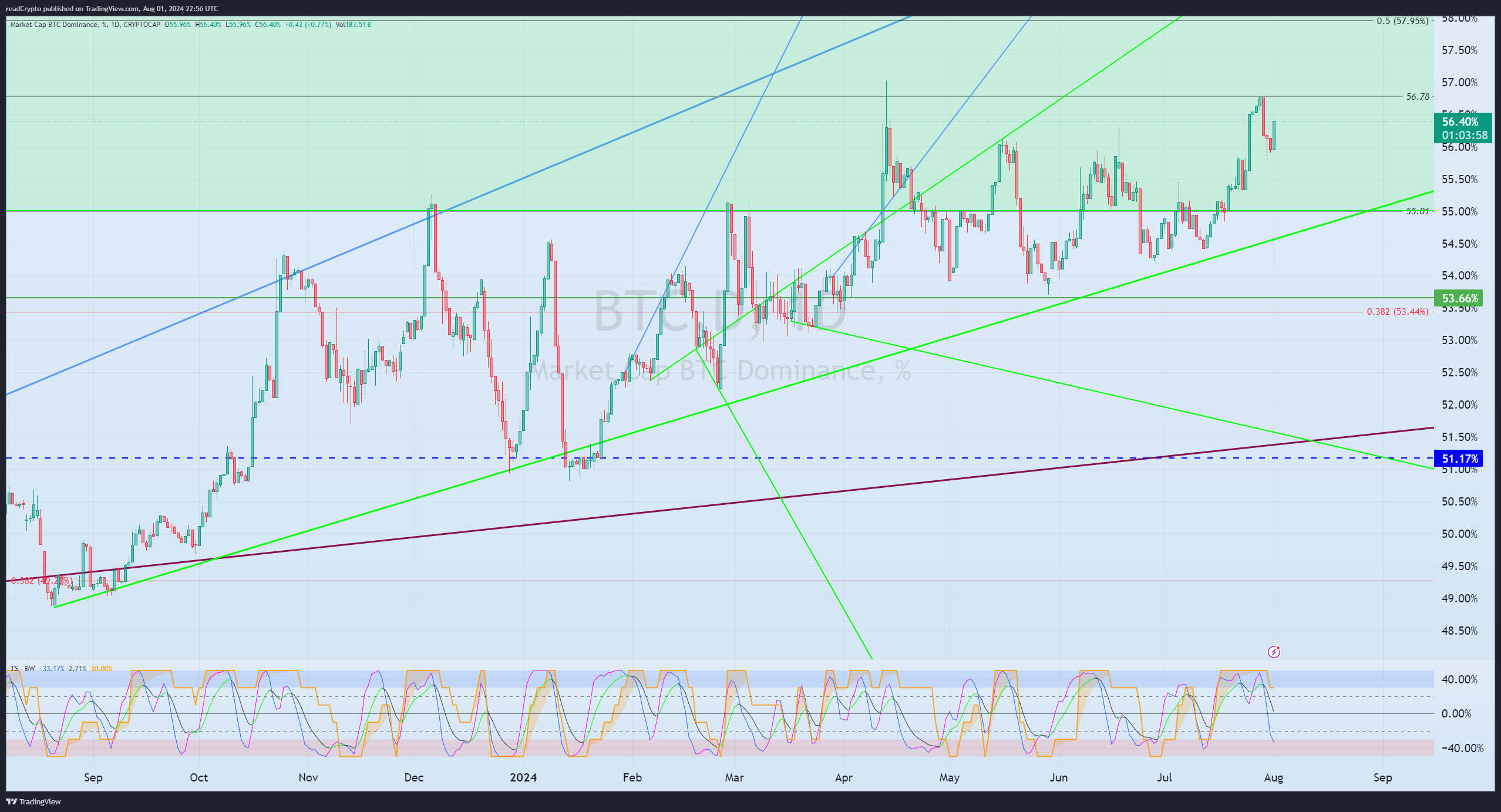Click the '54.50%' price axis label

point(1459,244)
